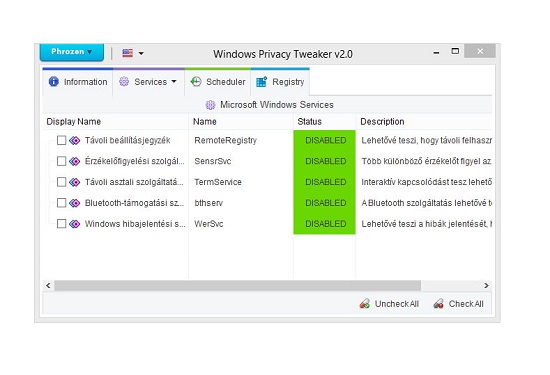Open the Registry tab
Screen dimensions: 550x375
(x=280, y=82)
